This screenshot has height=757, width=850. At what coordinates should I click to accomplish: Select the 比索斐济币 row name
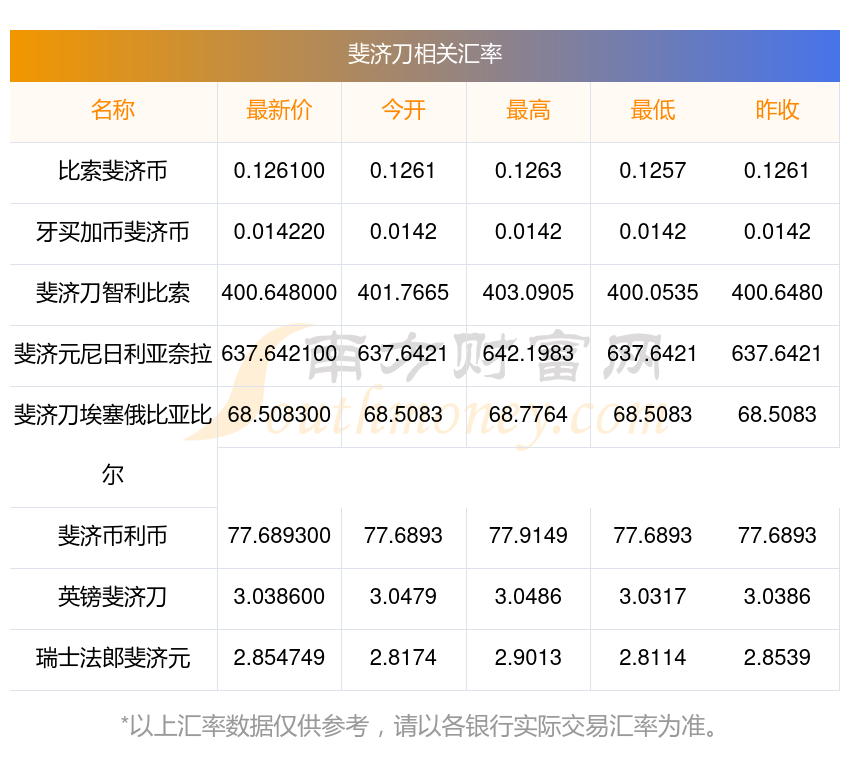113,171
